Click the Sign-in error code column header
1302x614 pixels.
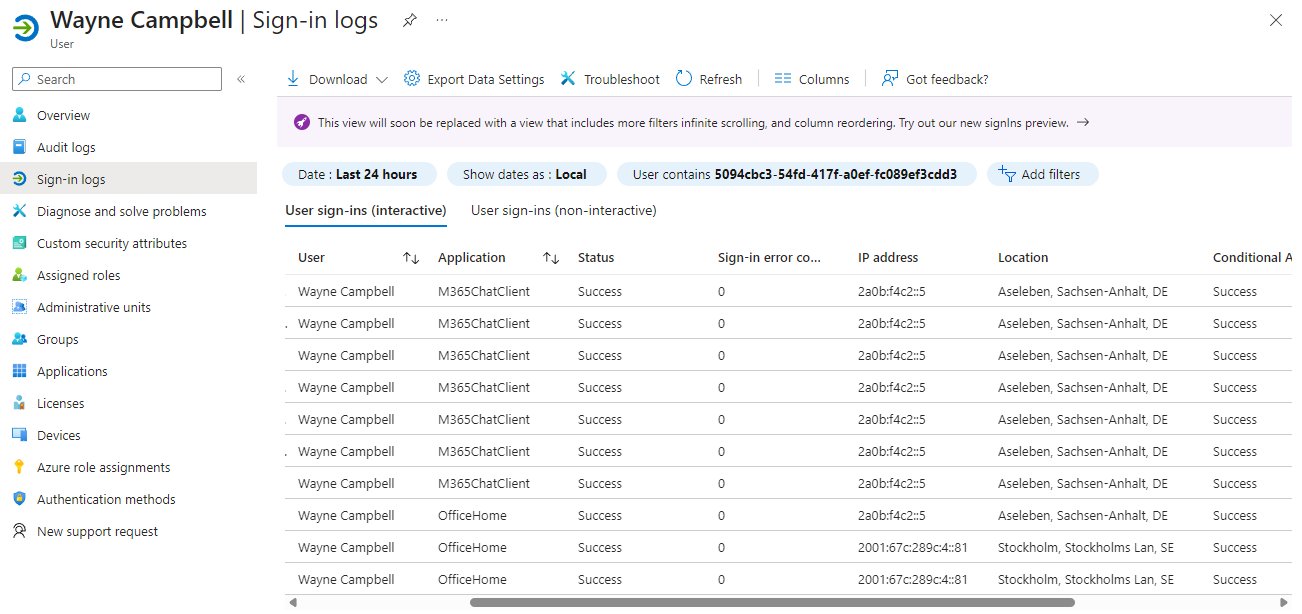click(x=769, y=257)
